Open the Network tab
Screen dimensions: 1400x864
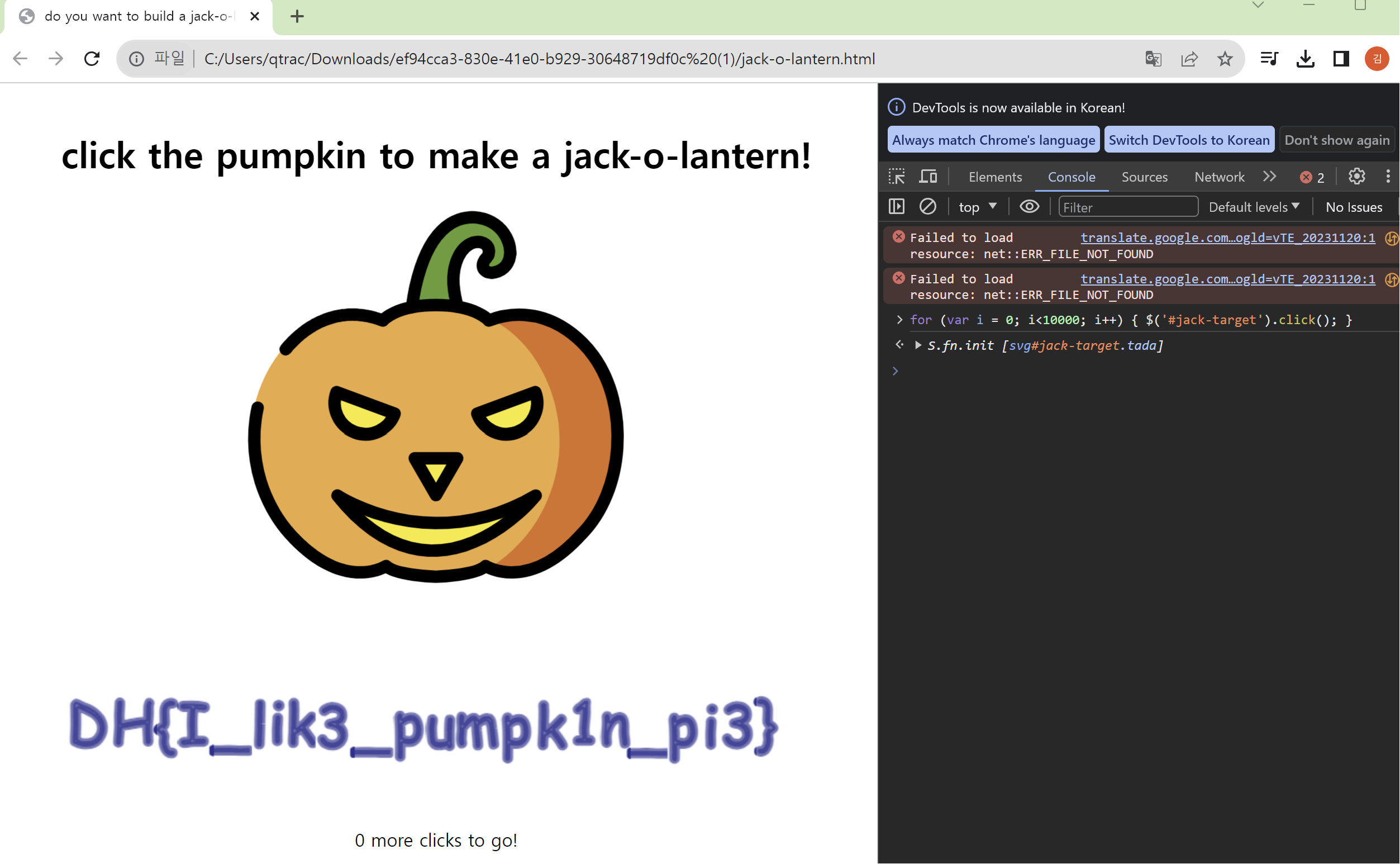point(1219,177)
